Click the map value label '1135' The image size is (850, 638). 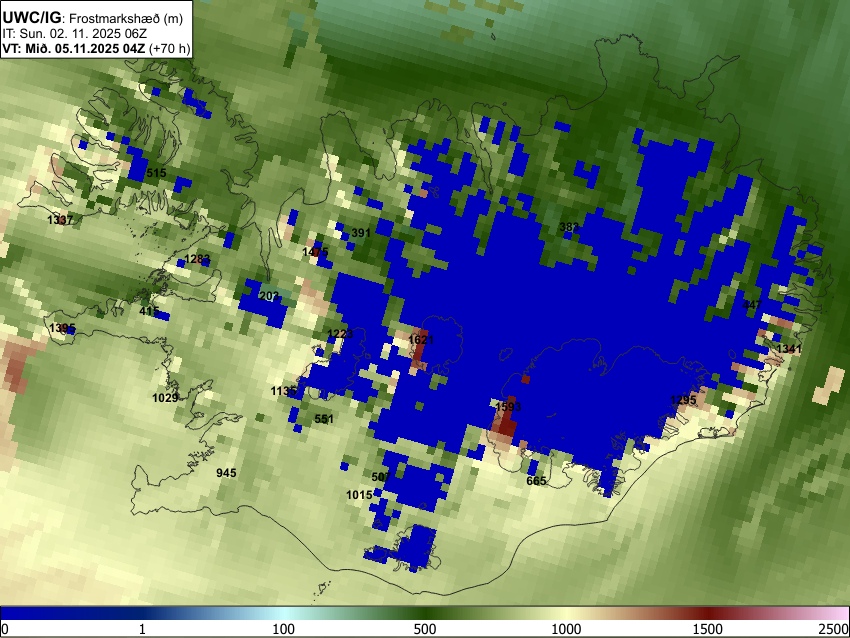click(x=284, y=391)
